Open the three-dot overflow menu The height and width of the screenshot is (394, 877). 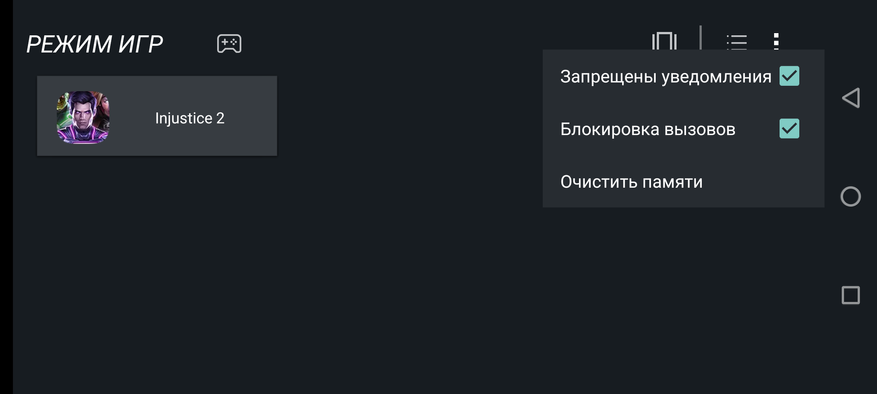click(776, 41)
